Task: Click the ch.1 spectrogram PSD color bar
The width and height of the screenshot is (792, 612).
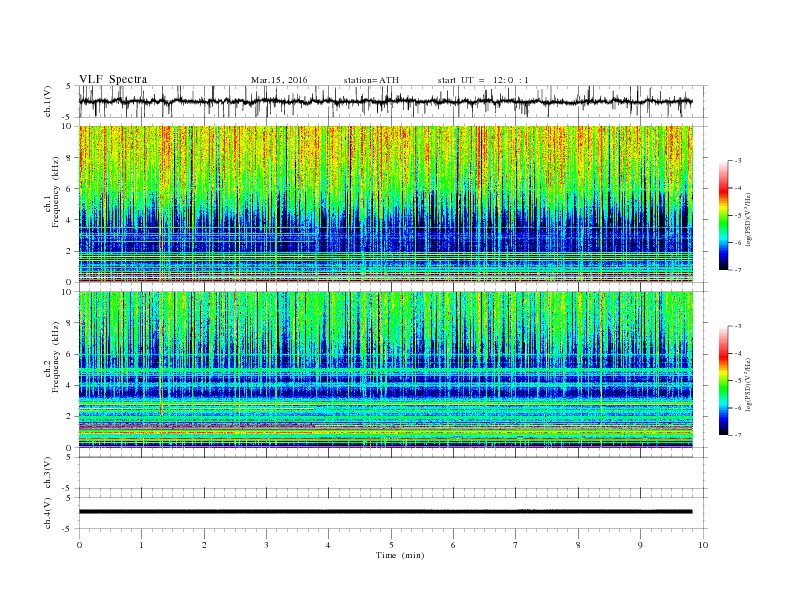Action: tap(724, 215)
